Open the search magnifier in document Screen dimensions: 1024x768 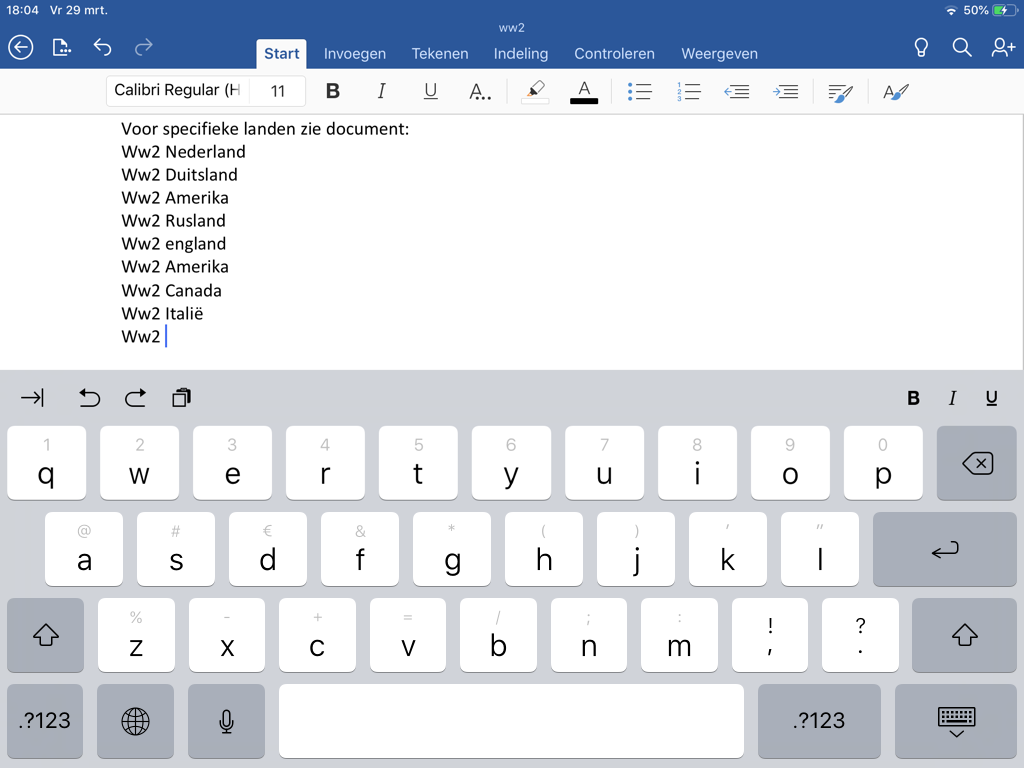[x=962, y=47]
